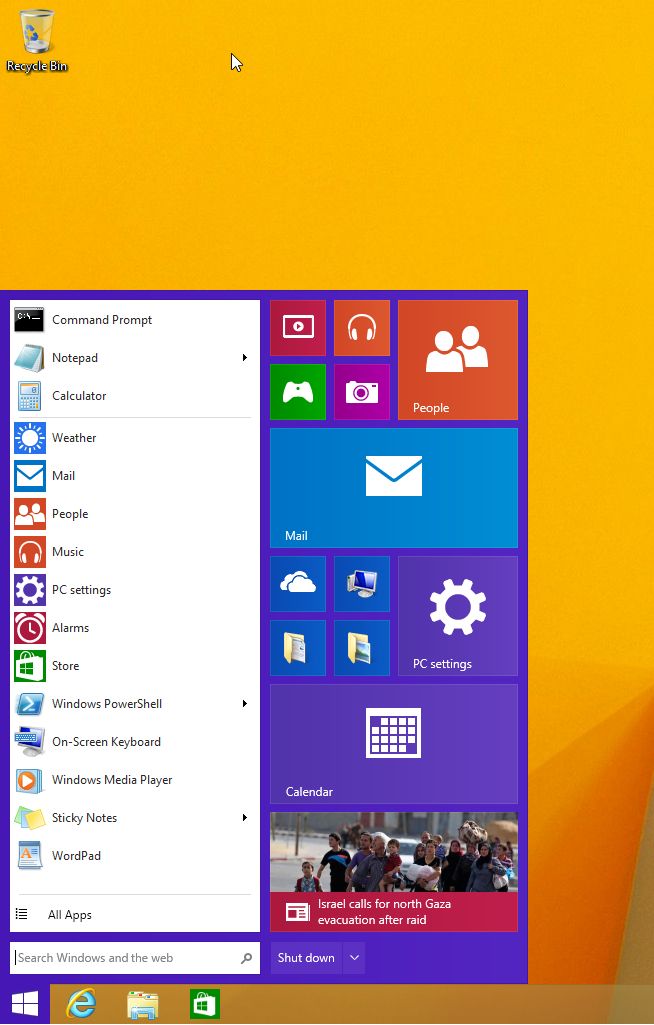Open Mail in the left app list
The image size is (654, 1025).
pyautogui.click(x=133, y=475)
